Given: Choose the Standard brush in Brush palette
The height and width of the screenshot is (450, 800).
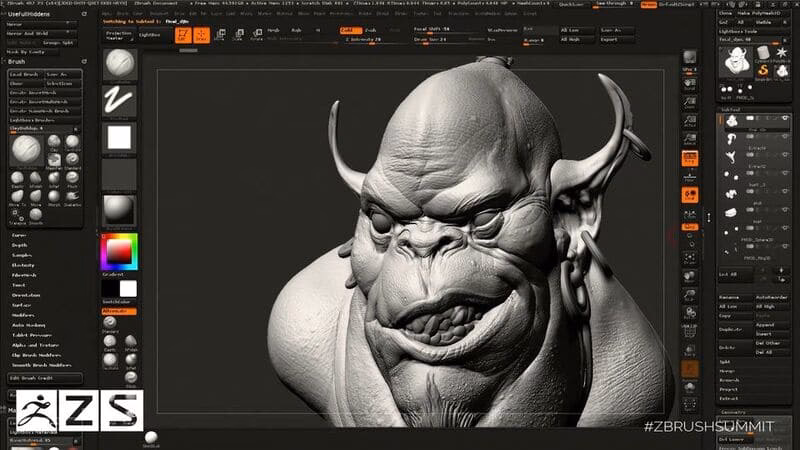Looking at the screenshot, I should (x=72, y=160).
